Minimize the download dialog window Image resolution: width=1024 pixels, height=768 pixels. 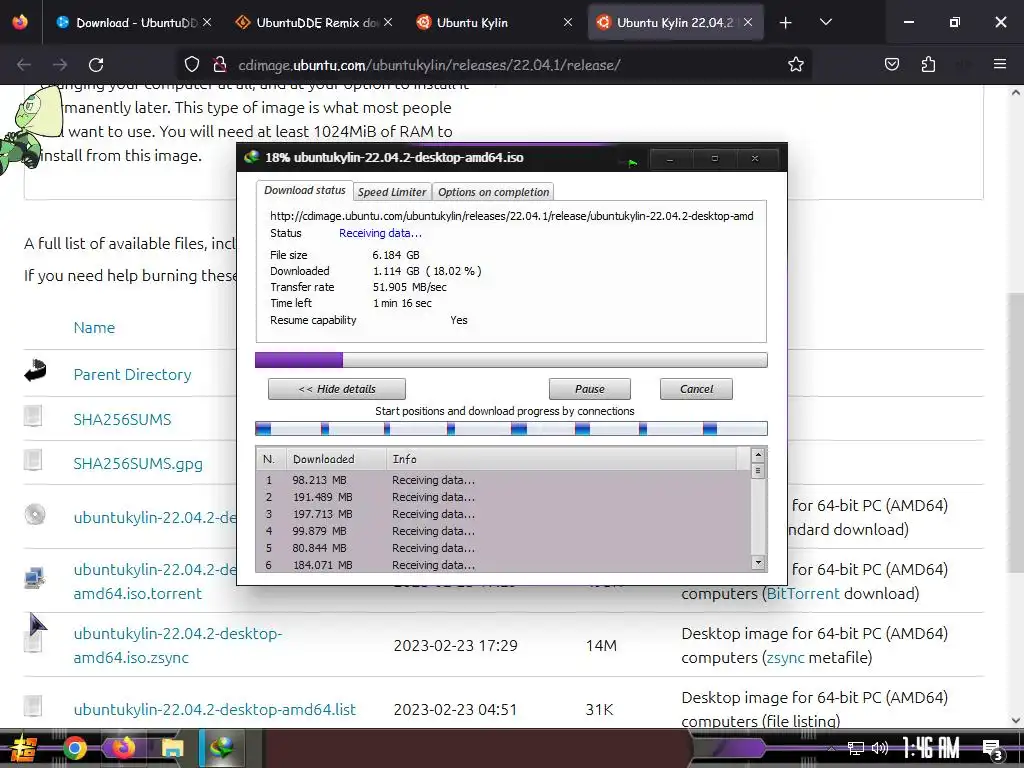pos(670,159)
